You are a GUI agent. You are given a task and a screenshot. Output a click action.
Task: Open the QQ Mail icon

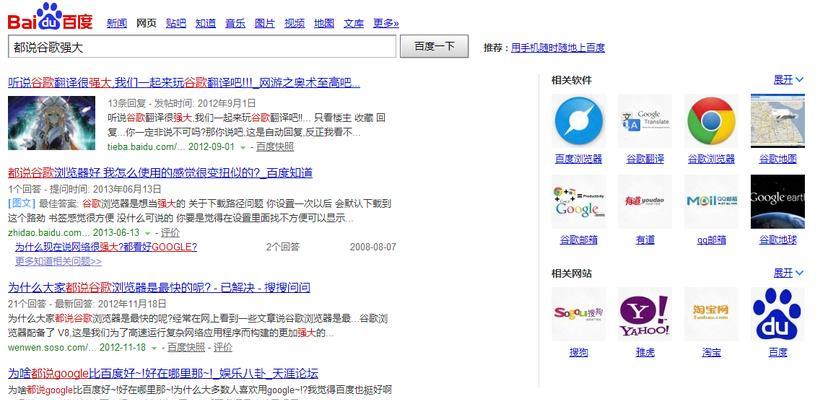tap(711, 202)
